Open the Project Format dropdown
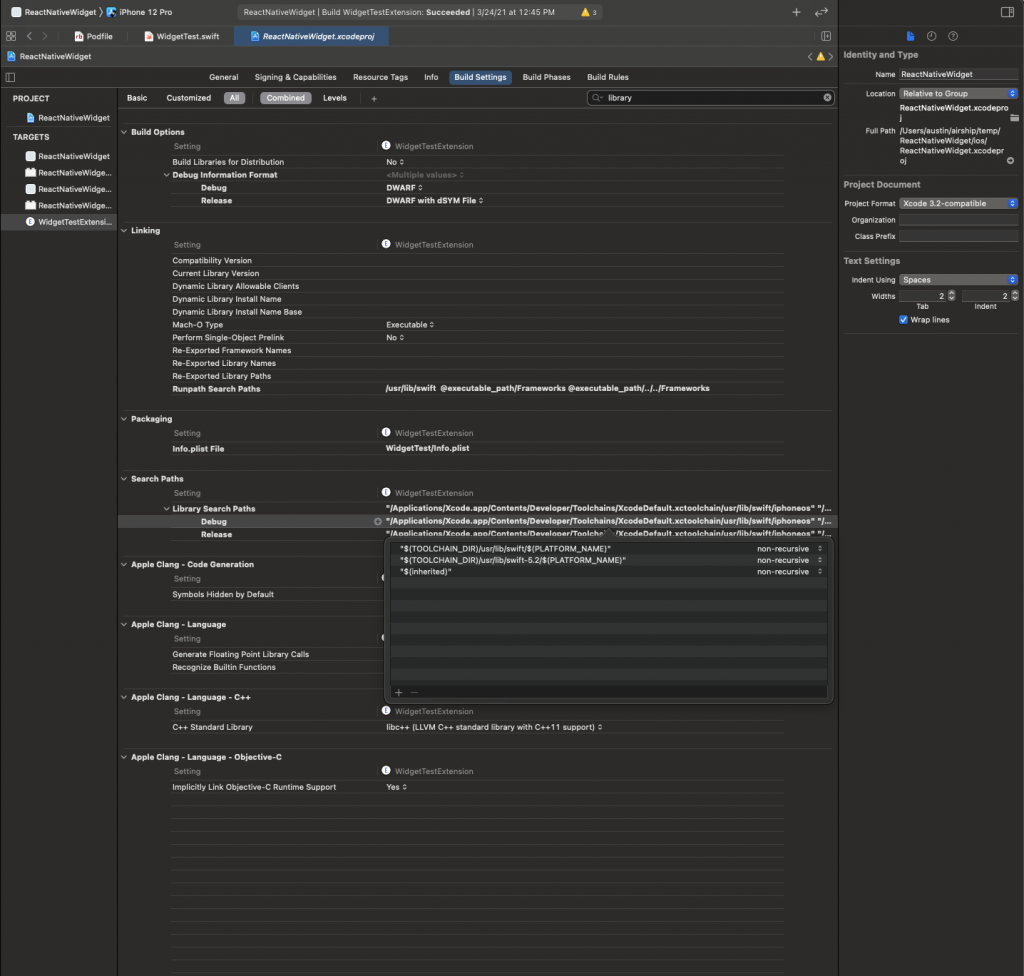The width and height of the screenshot is (1024, 976). (958, 203)
